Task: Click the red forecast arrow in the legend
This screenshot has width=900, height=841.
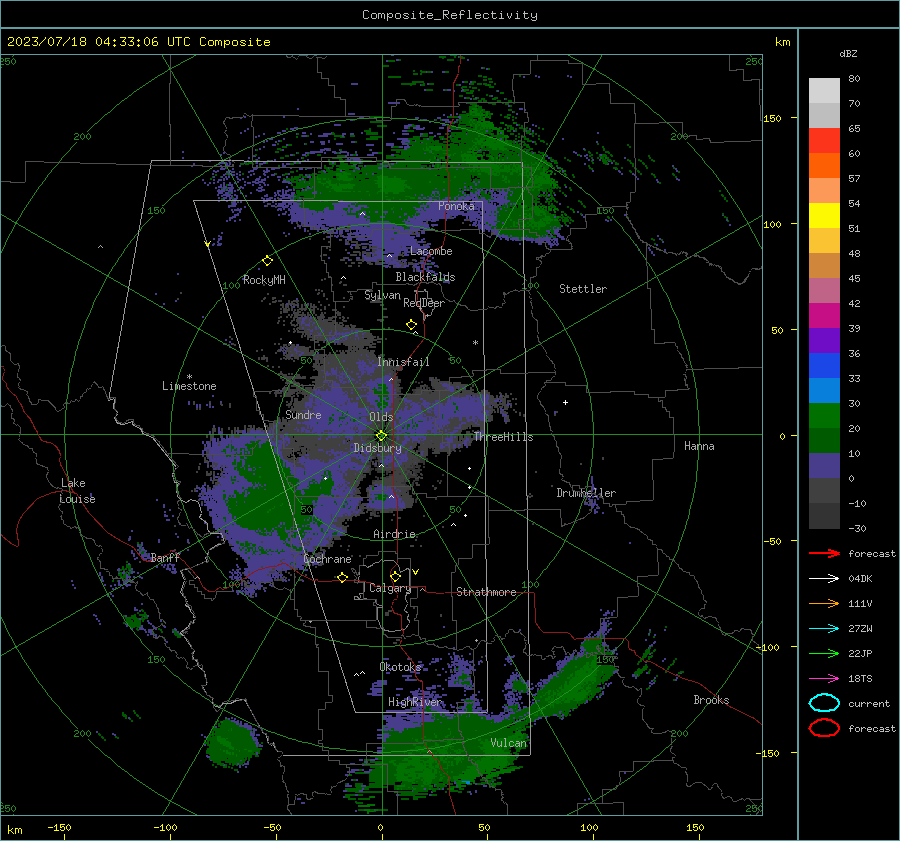Action: [824, 553]
